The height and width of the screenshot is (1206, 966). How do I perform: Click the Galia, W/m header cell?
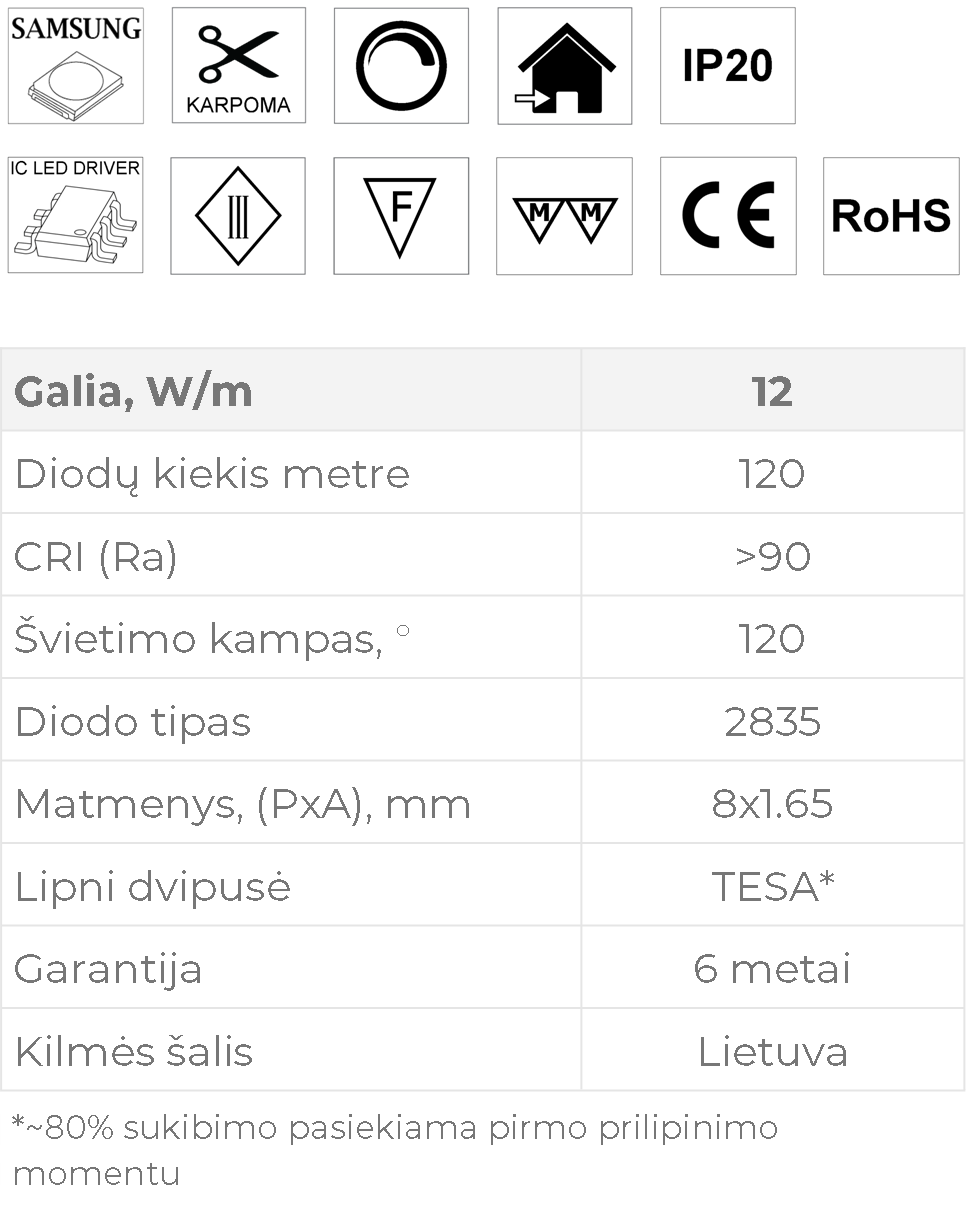point(291,390)
